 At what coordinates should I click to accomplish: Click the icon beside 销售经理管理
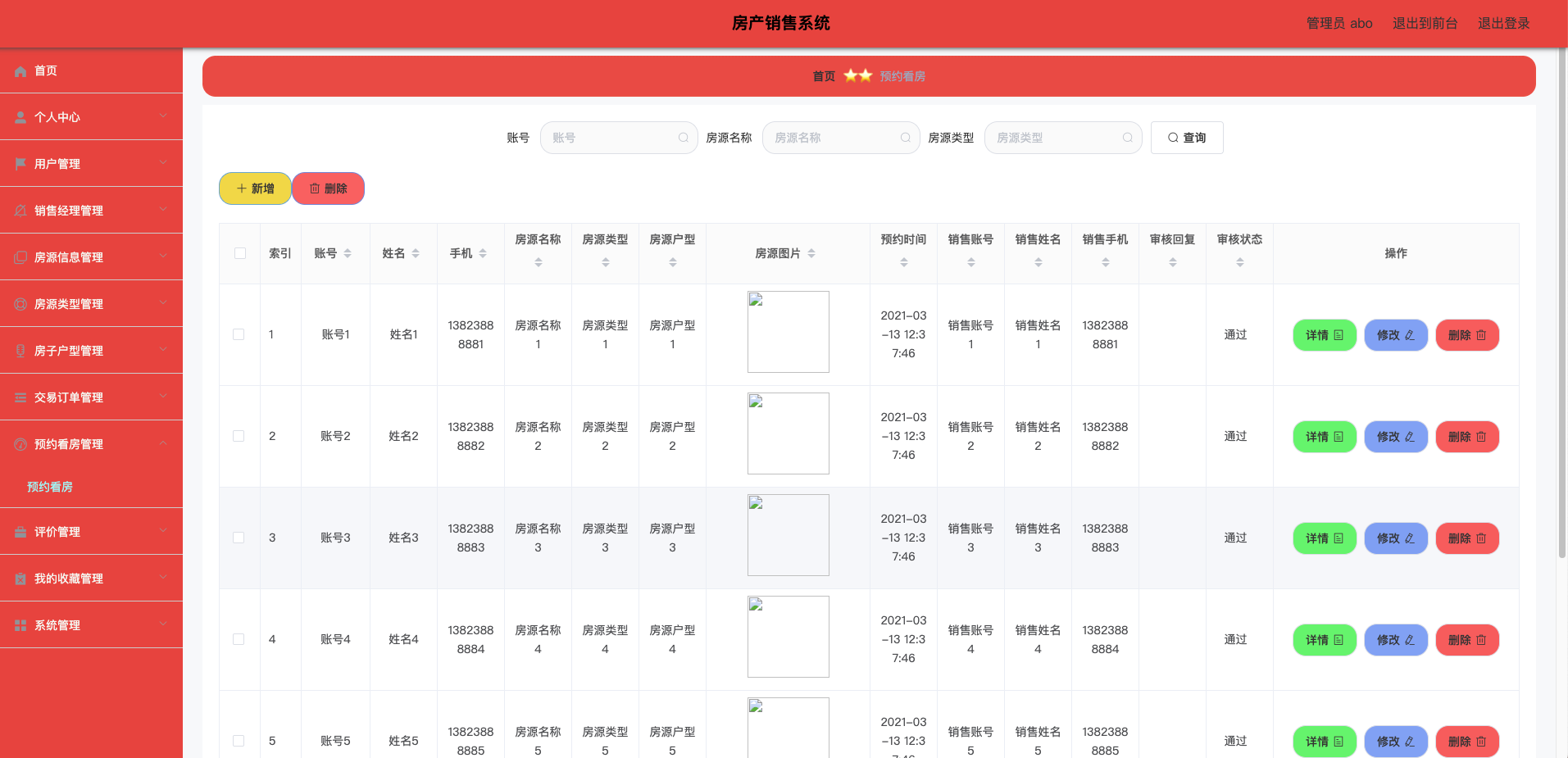pos(20,211)
